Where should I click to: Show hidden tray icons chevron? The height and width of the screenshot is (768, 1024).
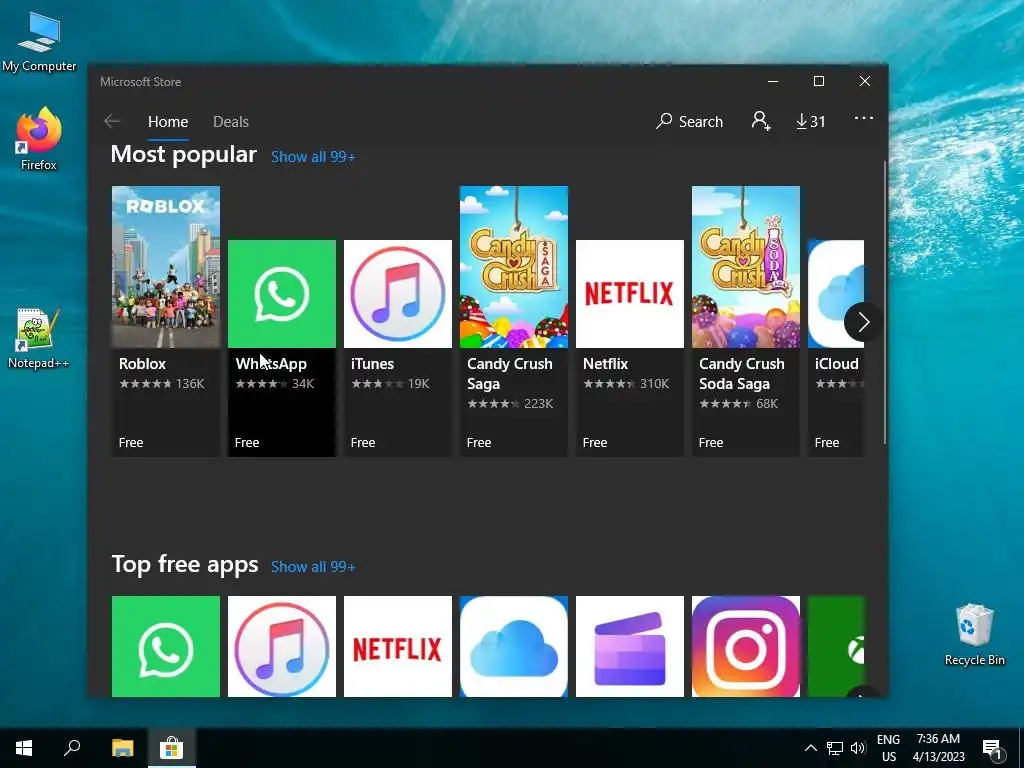coord(810,748)
